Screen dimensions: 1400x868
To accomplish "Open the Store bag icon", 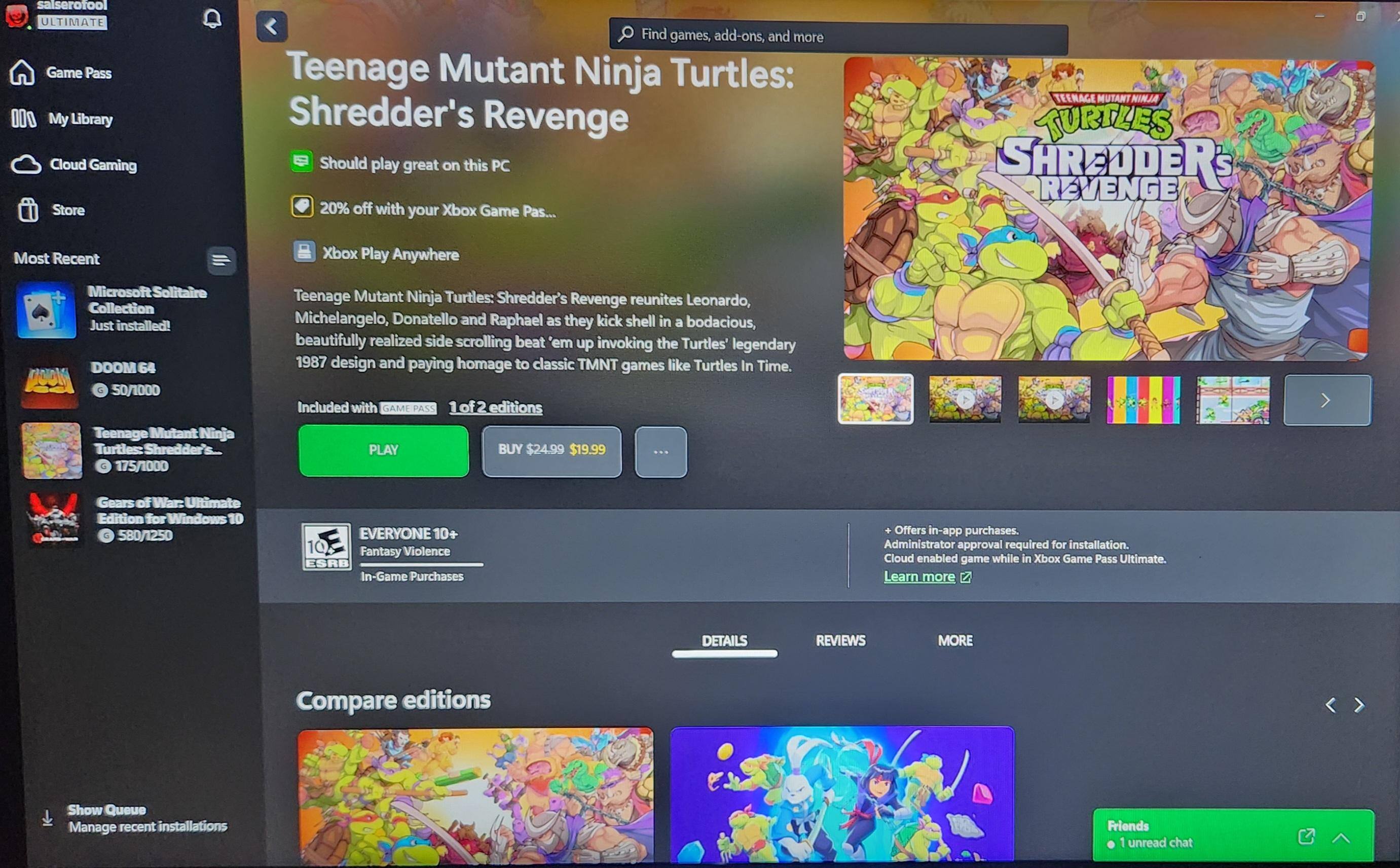I will coord(27,209).
